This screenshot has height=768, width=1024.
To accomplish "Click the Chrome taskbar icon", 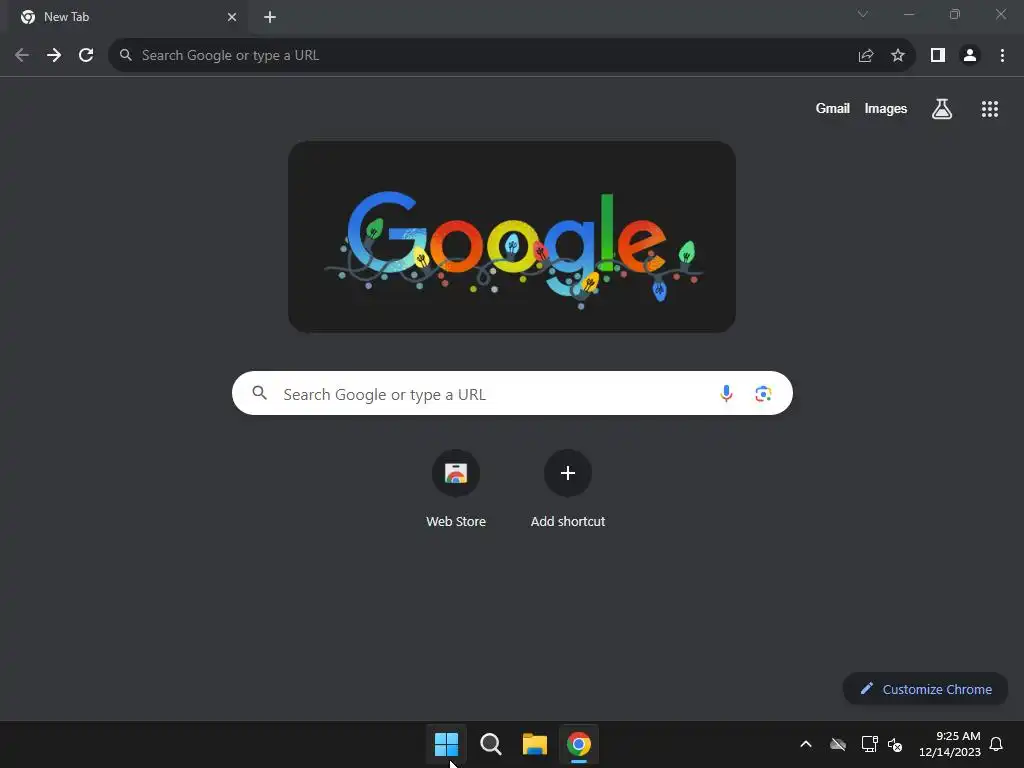I will point(579,744).
